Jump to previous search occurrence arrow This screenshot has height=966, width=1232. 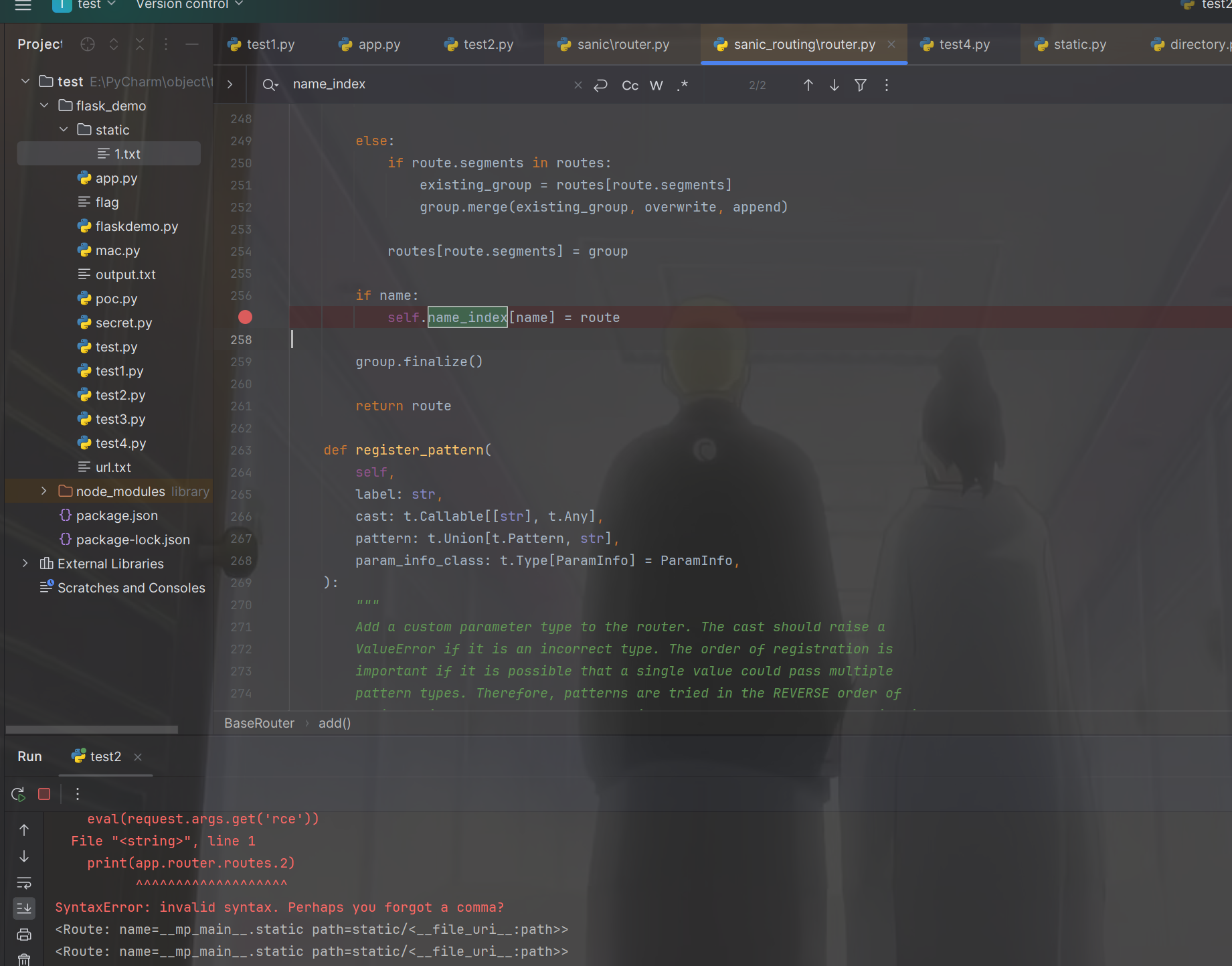[x=808, y=85]
